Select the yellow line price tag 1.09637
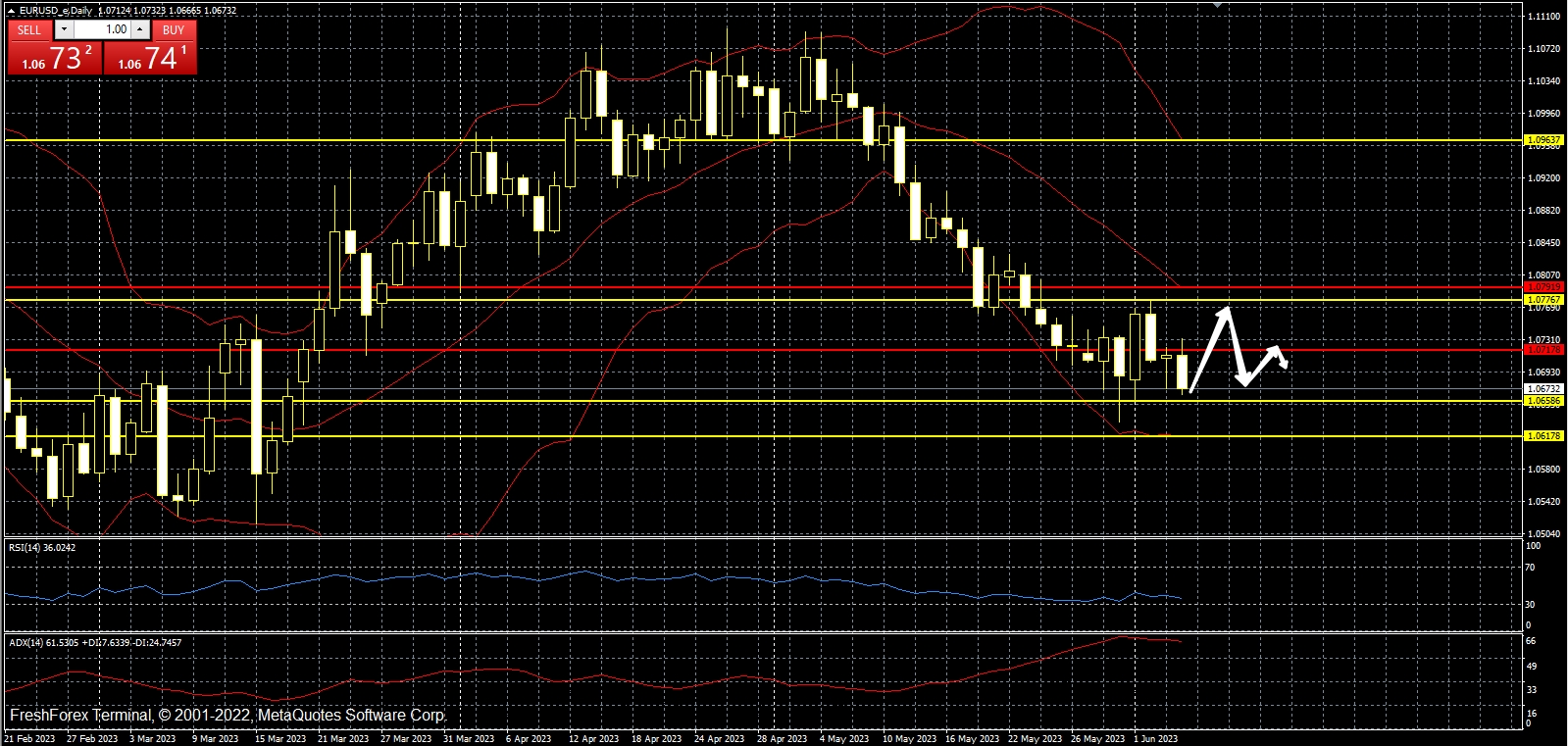This screenshot has height=746, width=1568. pyautogui.click(x=1543, y=140)
